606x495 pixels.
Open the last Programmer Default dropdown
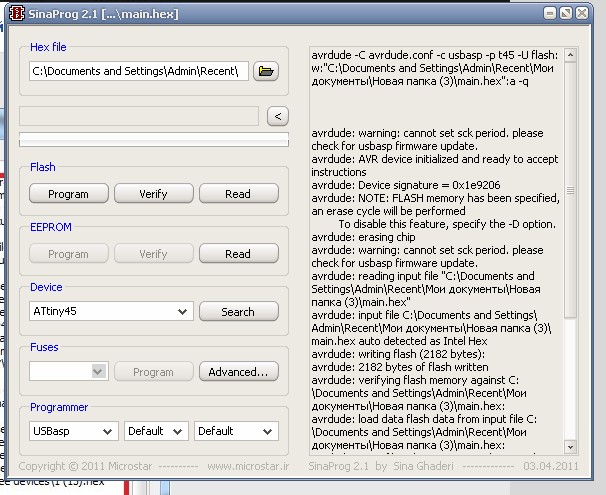click(x=236, y=431)
